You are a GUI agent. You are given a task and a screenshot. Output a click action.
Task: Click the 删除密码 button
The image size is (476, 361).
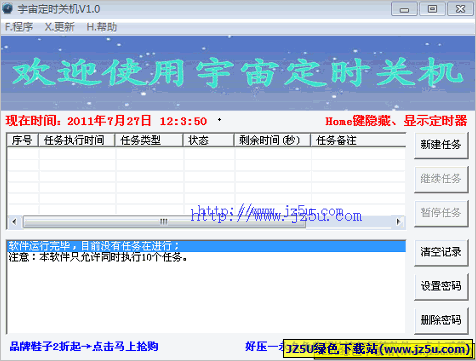click(x=441, y=320)
